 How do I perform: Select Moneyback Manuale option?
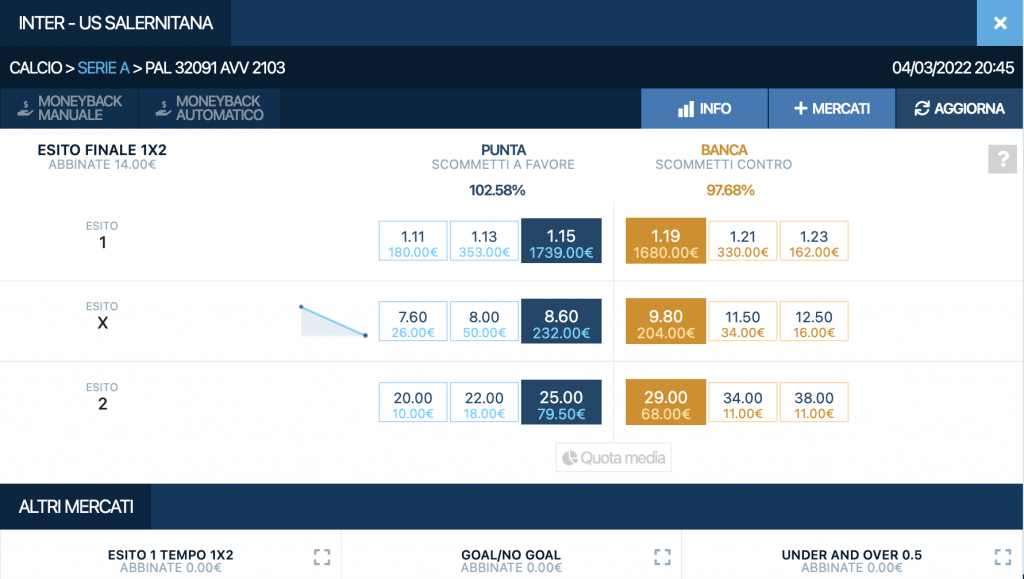pos(69,108)
